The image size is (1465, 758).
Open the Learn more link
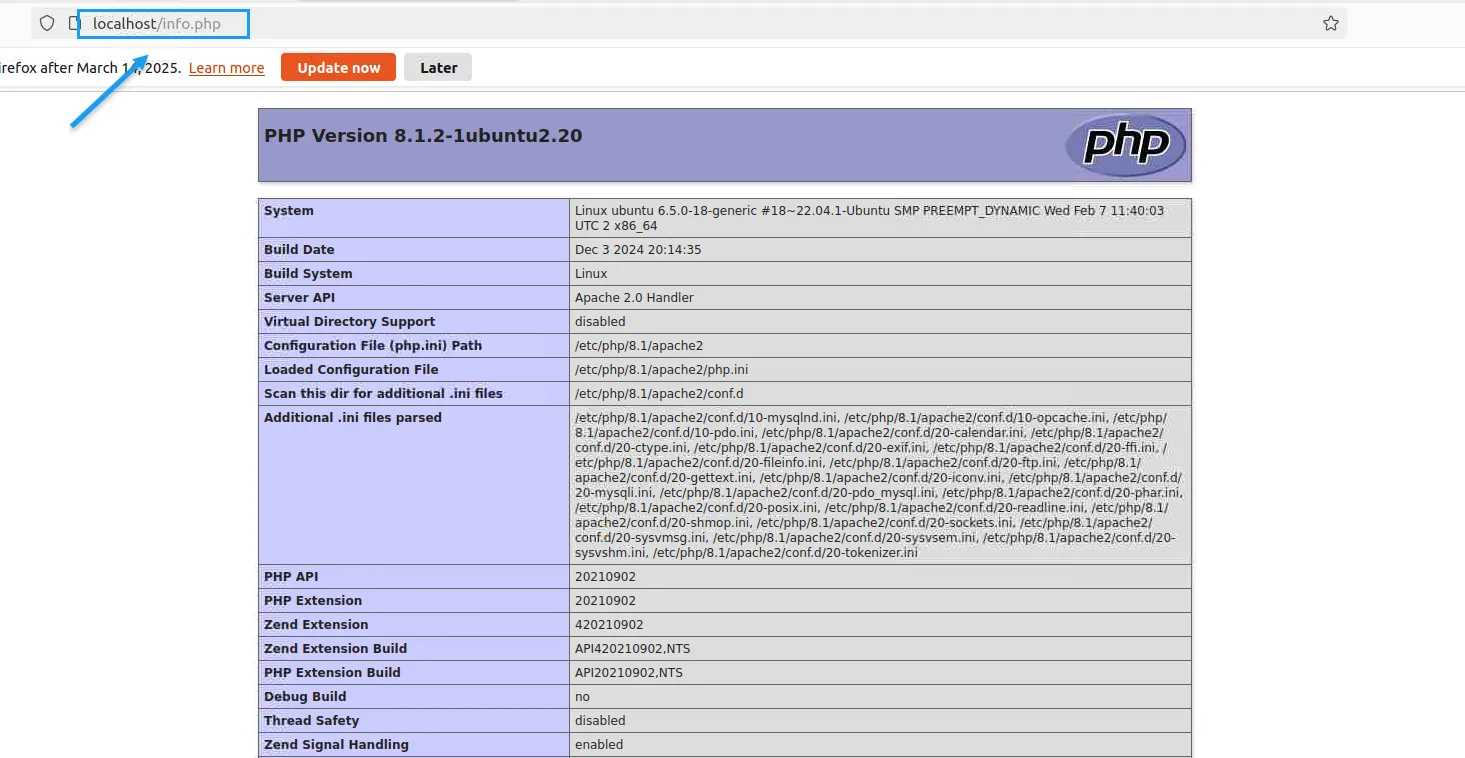tap(226, 68)
